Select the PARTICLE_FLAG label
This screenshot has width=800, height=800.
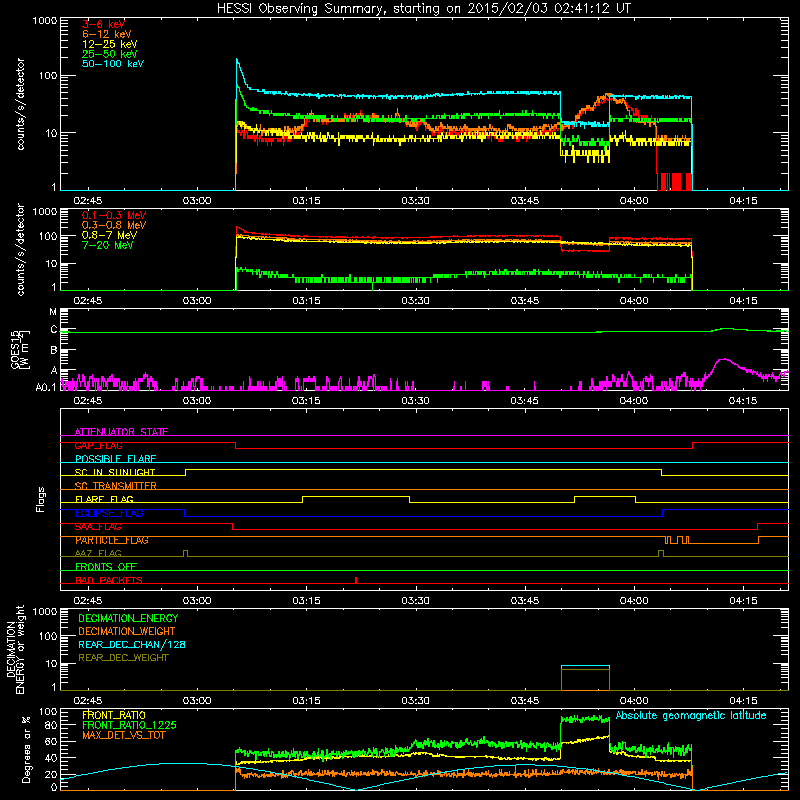112,540
